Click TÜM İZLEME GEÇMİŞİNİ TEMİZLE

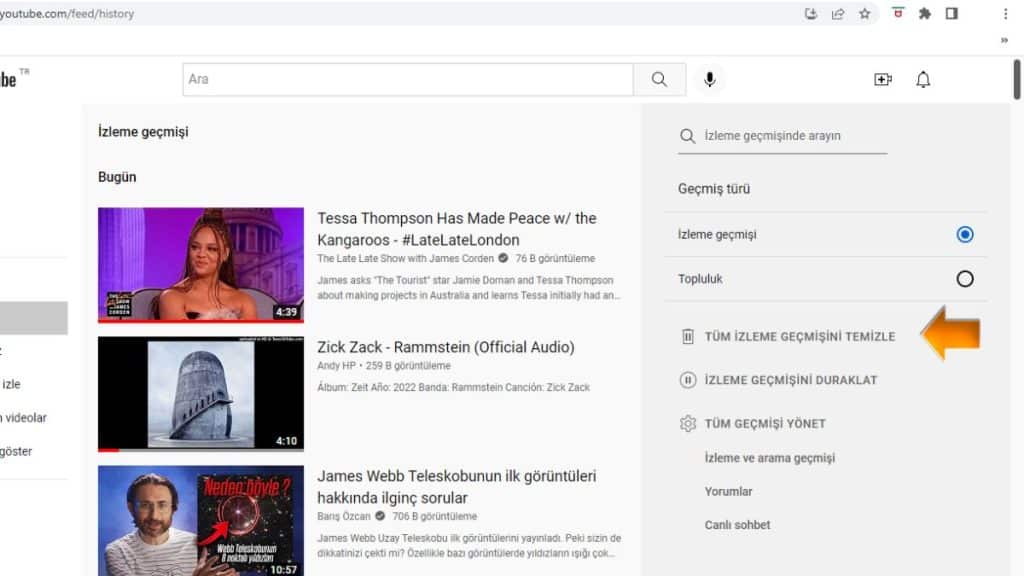point(799,336)
